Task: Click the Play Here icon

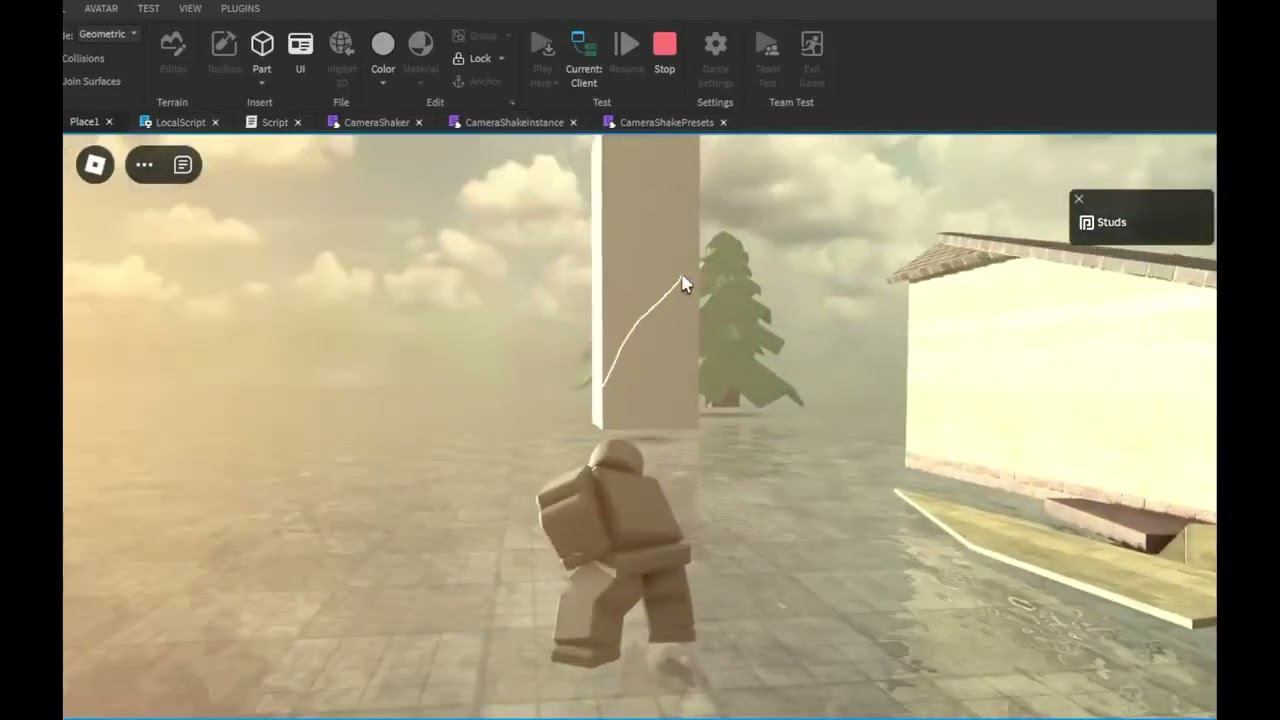Action: click(542, 44)
